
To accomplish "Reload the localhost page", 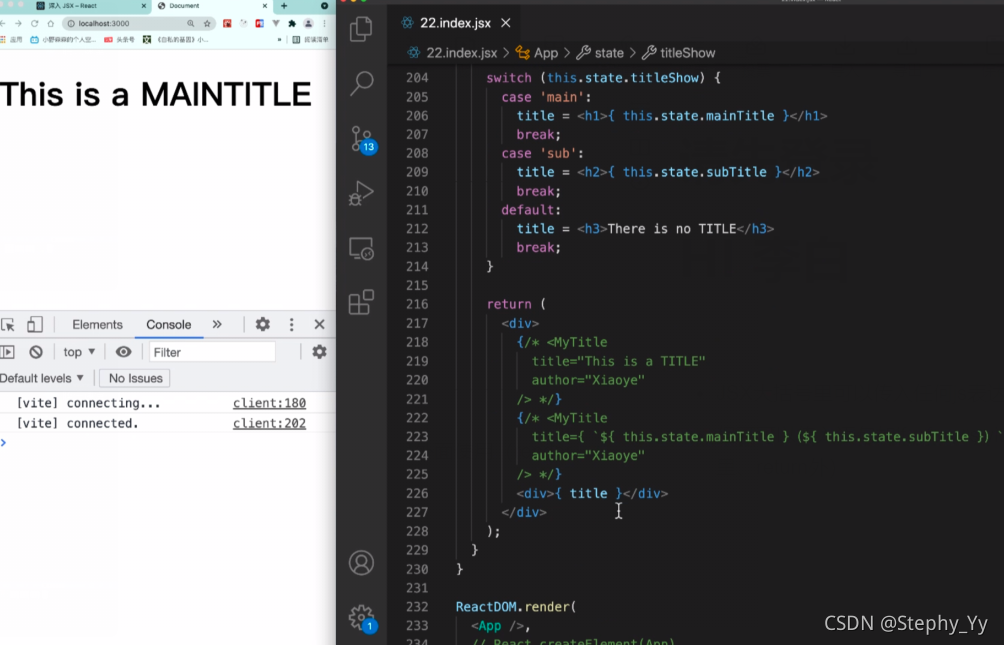I will (x=34, y=24).
